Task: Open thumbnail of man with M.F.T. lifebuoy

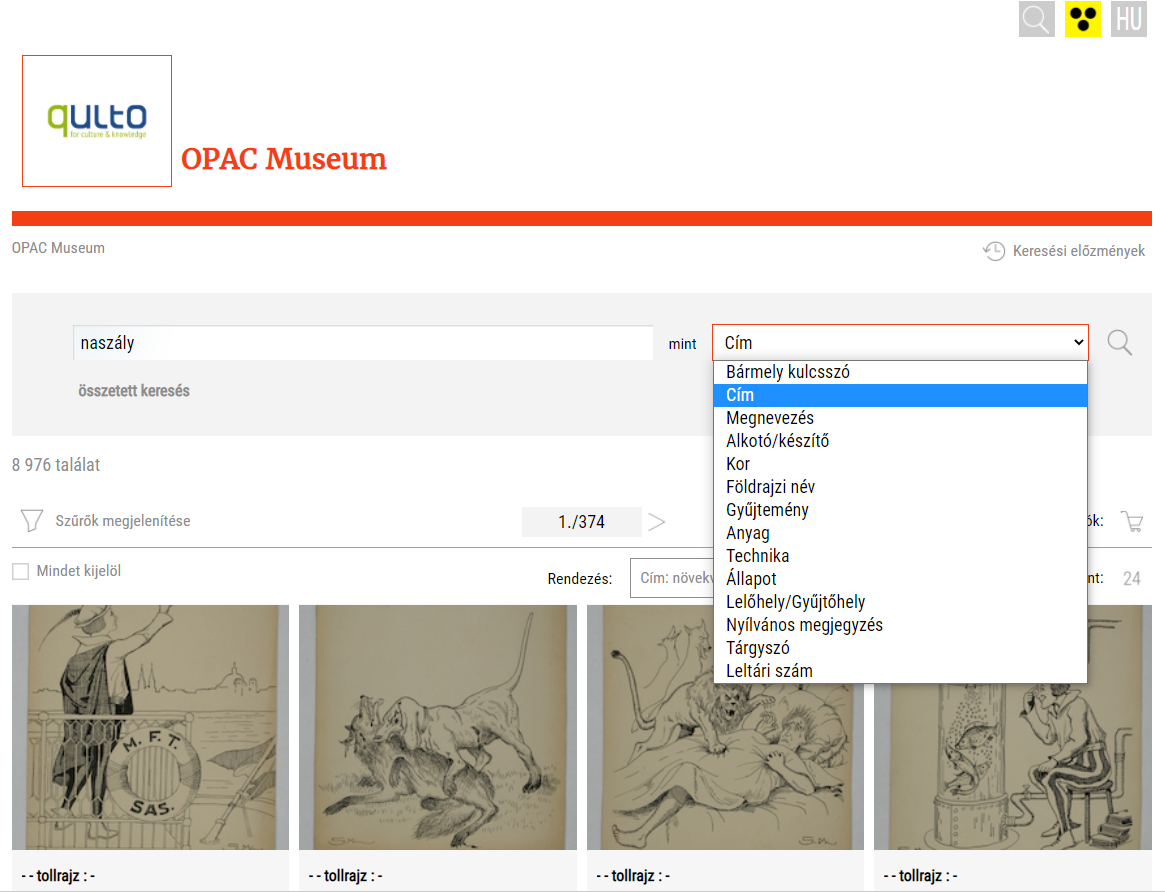Action: 151,727
